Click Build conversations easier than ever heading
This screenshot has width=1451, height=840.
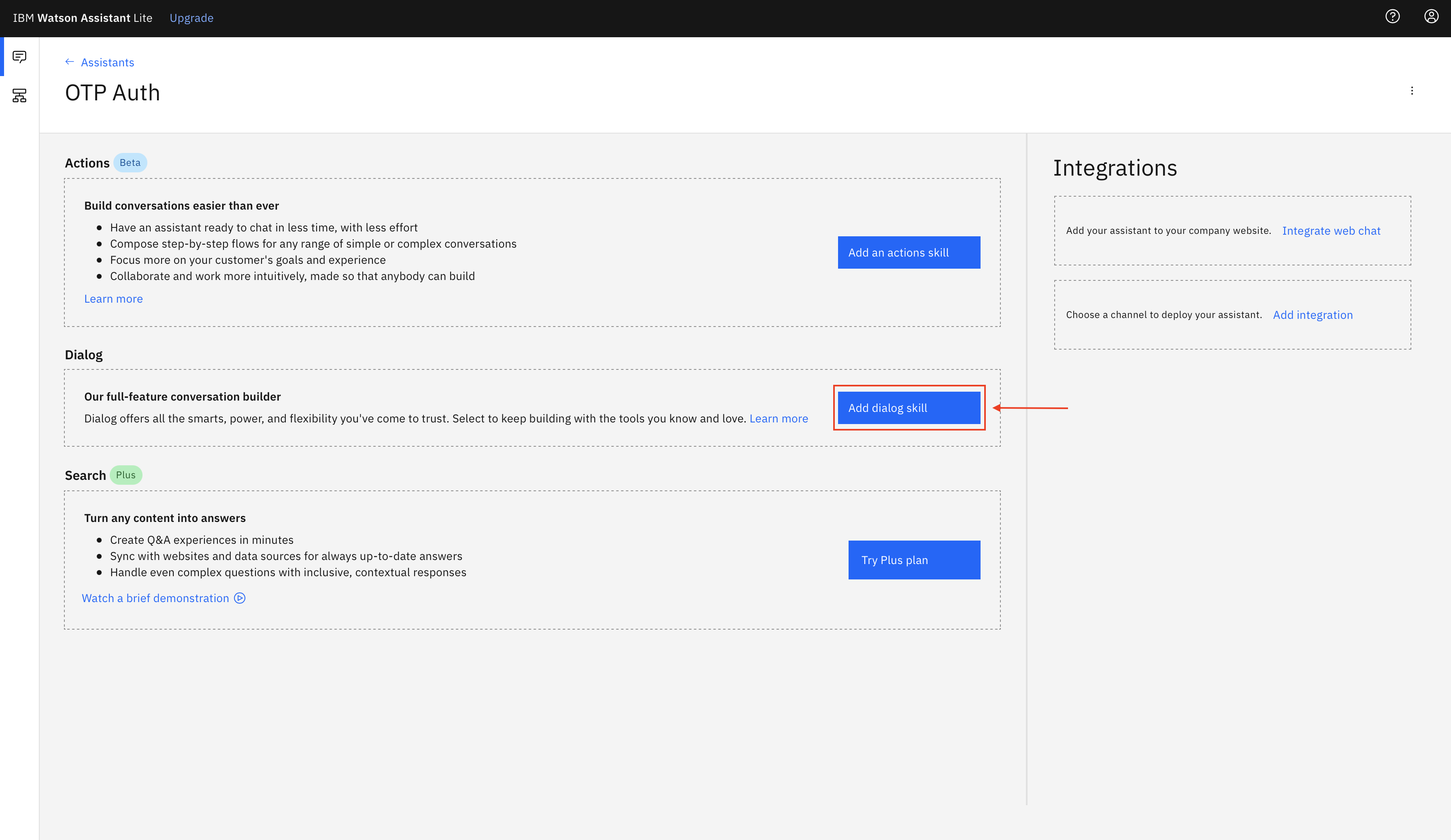[x=181, y=206]
